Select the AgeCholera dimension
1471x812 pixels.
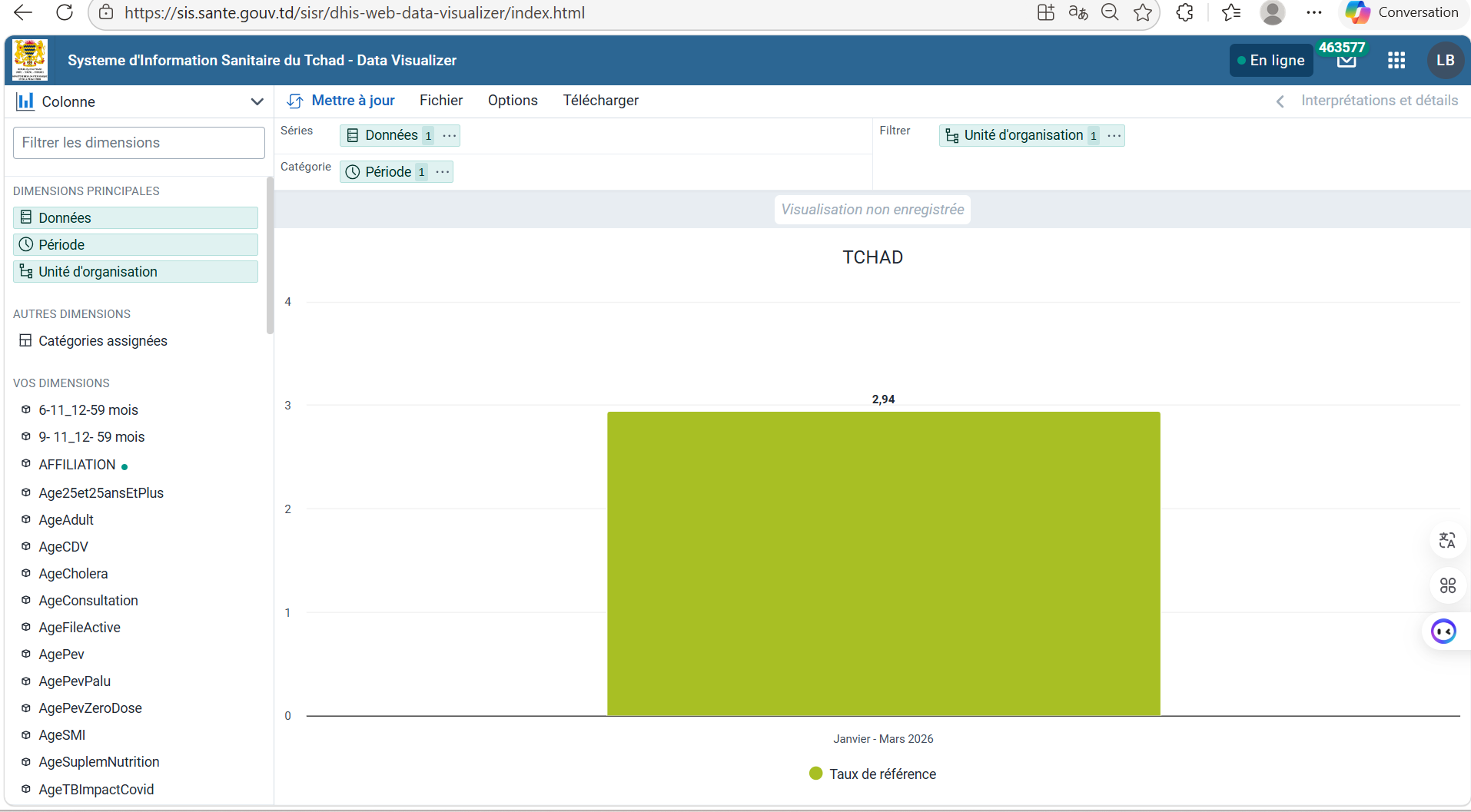coord(73,574)
